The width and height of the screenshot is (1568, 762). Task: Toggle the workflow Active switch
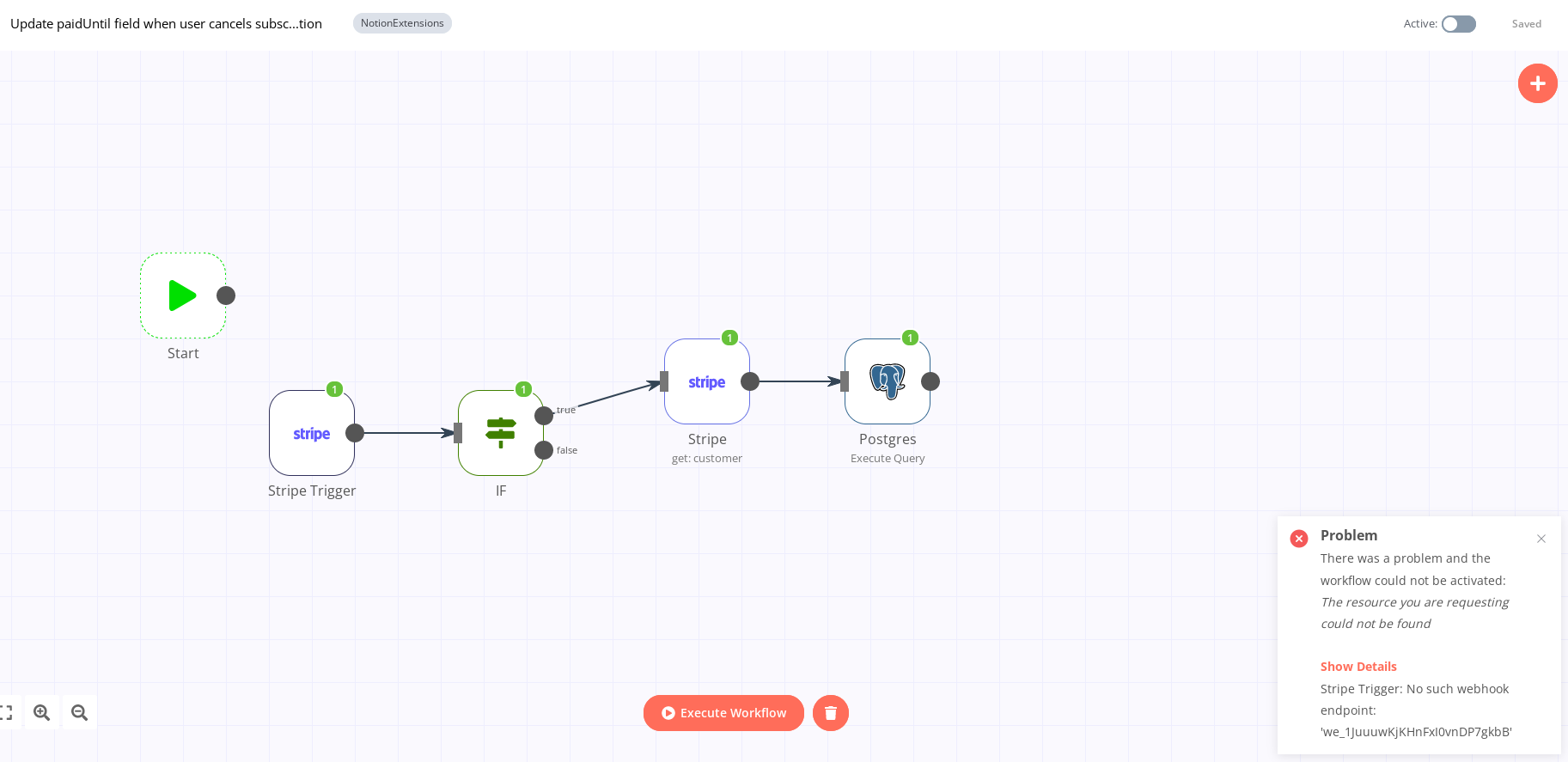point(1459,24)
